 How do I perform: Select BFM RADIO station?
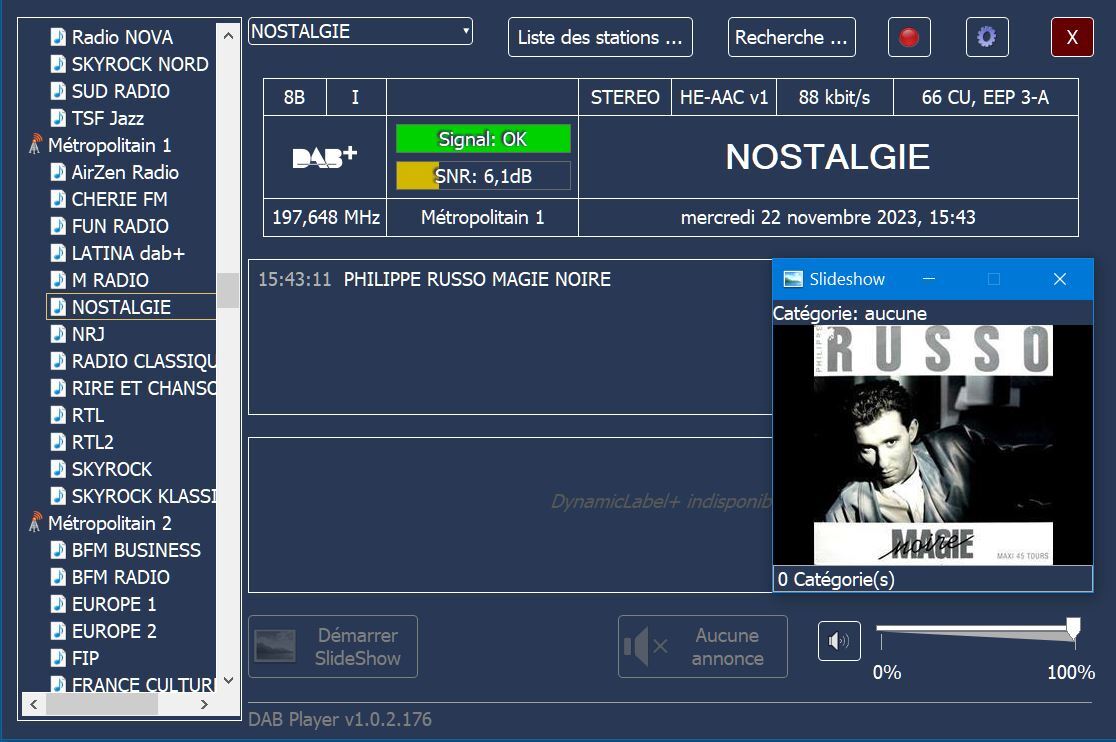click(x=121, y=578)
